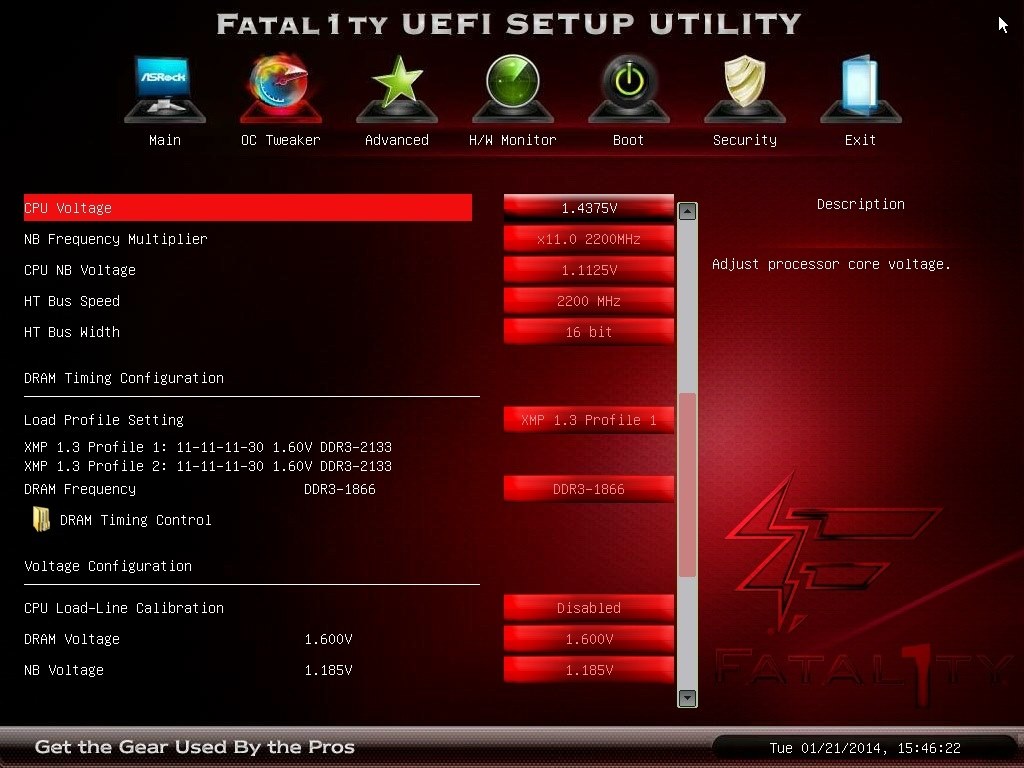Select the DRAM Voltage label
Viewport: 1024px width, 768px height.
click(x=72, y=639)
